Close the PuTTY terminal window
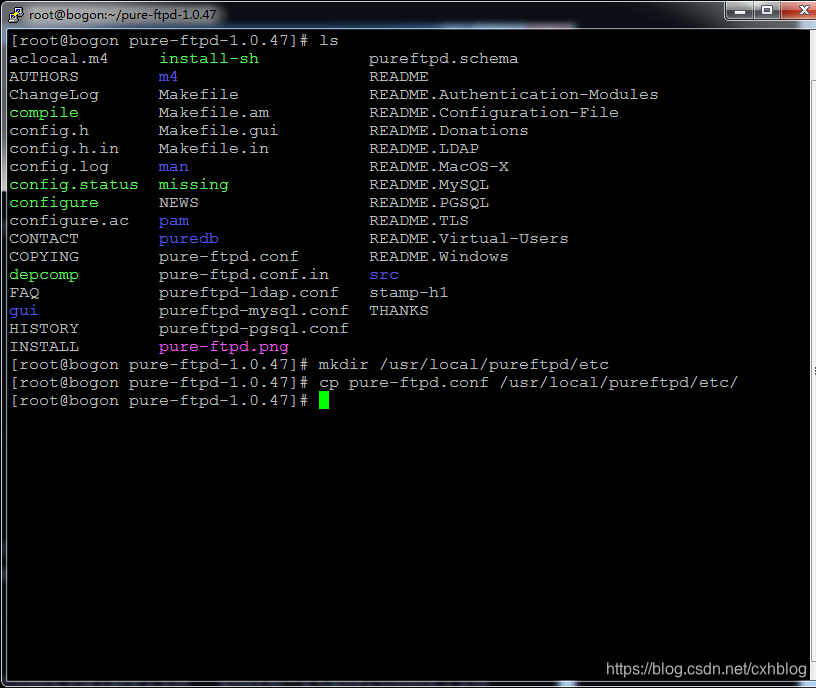 (802, 10)
